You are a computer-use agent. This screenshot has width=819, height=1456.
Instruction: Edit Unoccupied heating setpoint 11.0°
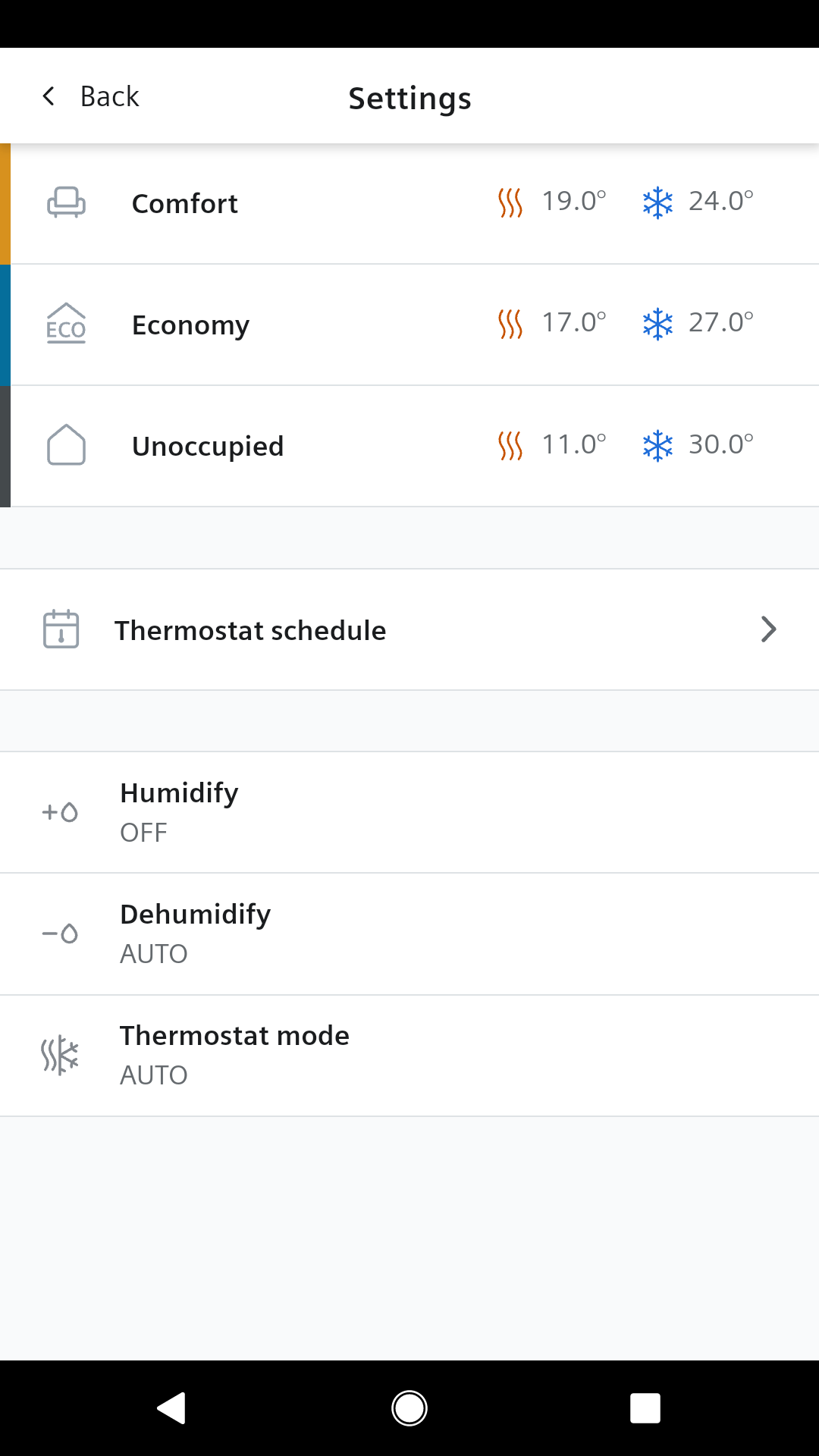coord(574,444)
